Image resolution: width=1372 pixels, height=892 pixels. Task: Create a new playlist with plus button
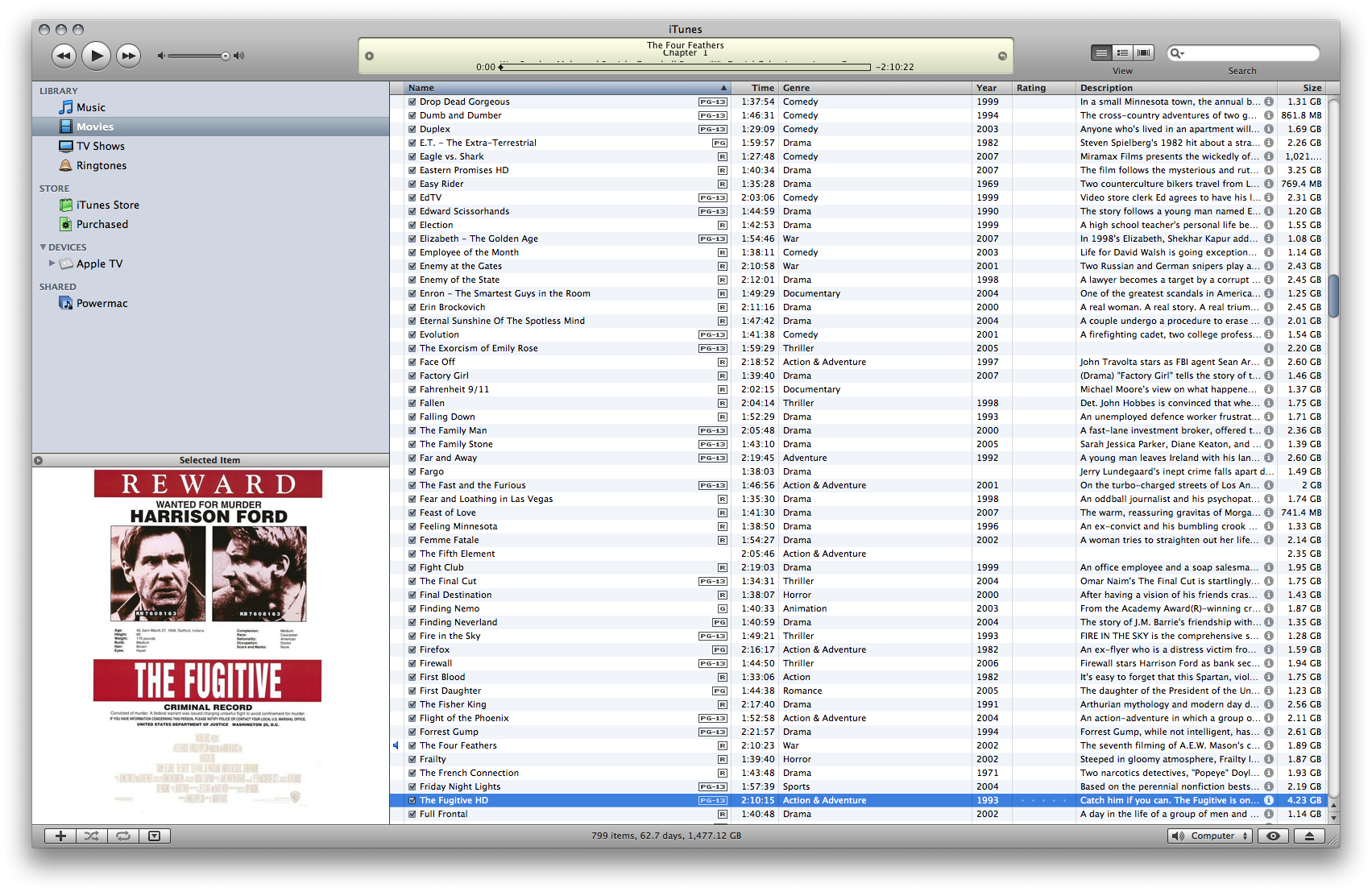[x=60, y=836]
